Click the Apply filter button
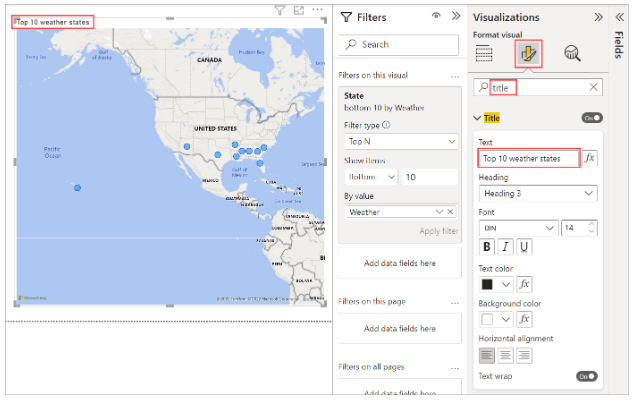The width and height of the screenshot is (635, 402). [438, 231]
